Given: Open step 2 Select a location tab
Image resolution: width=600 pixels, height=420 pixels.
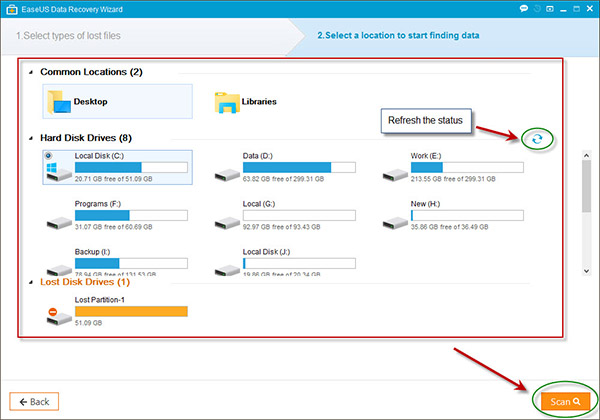Looking at the screenshot, I should coord(397,35).
